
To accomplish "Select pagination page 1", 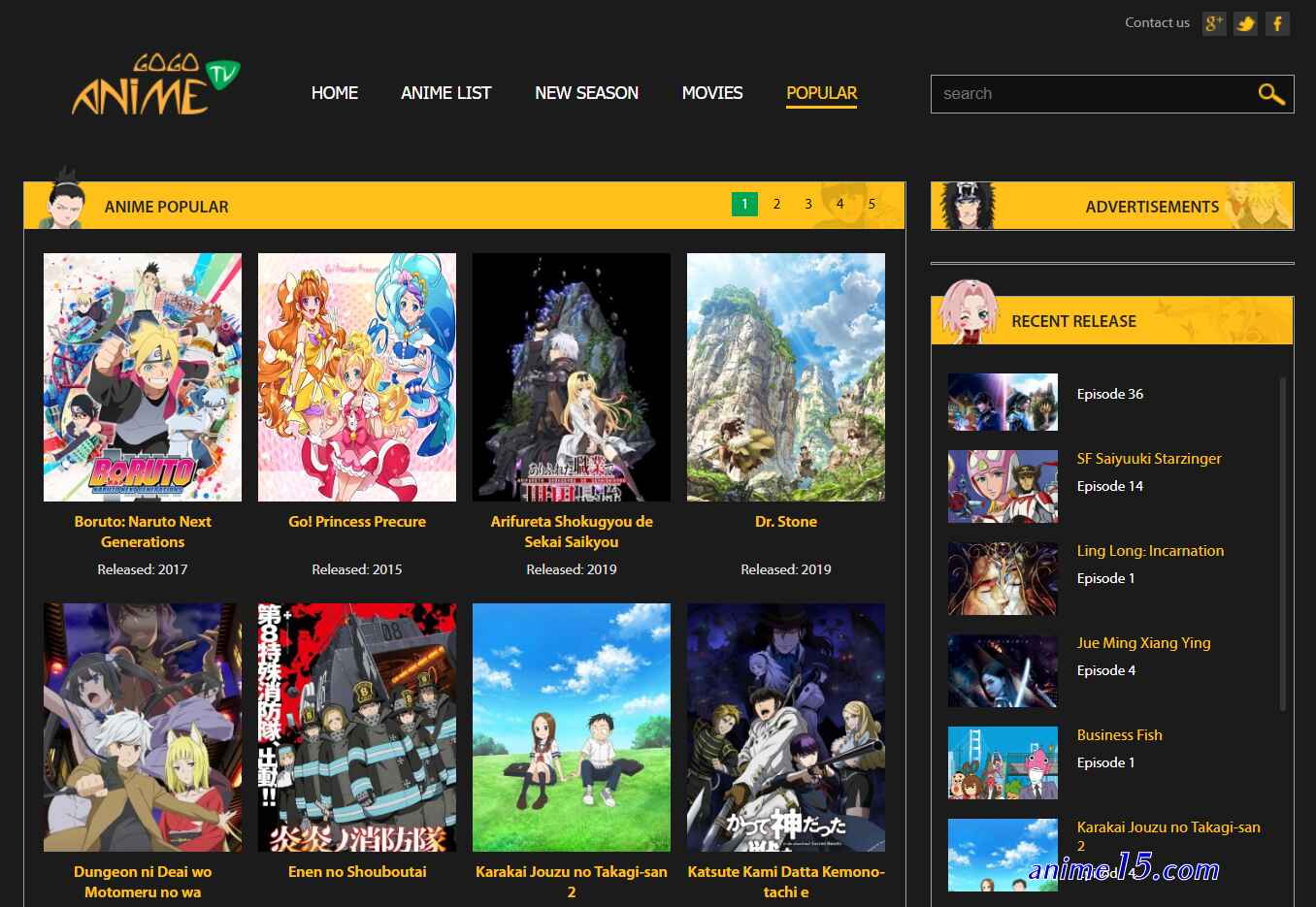I will pos(744,204).
